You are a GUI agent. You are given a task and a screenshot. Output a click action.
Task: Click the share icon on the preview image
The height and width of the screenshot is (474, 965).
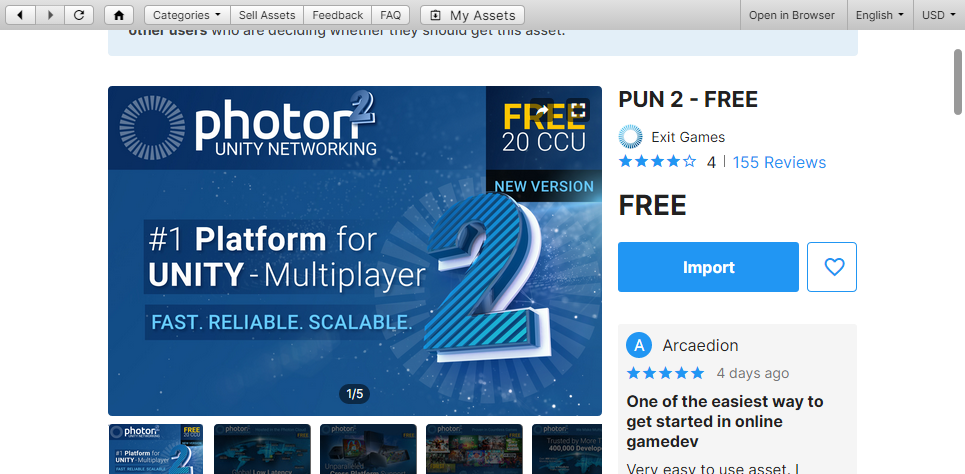tap(542, 110)
